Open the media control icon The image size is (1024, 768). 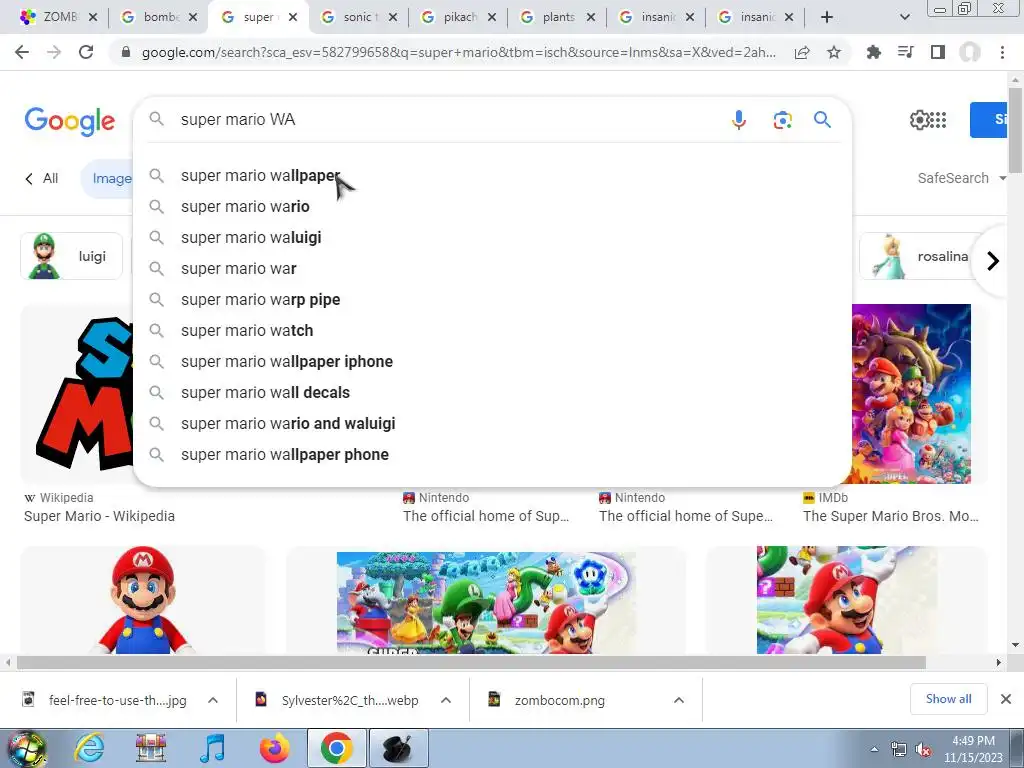[x=905, y=52]
